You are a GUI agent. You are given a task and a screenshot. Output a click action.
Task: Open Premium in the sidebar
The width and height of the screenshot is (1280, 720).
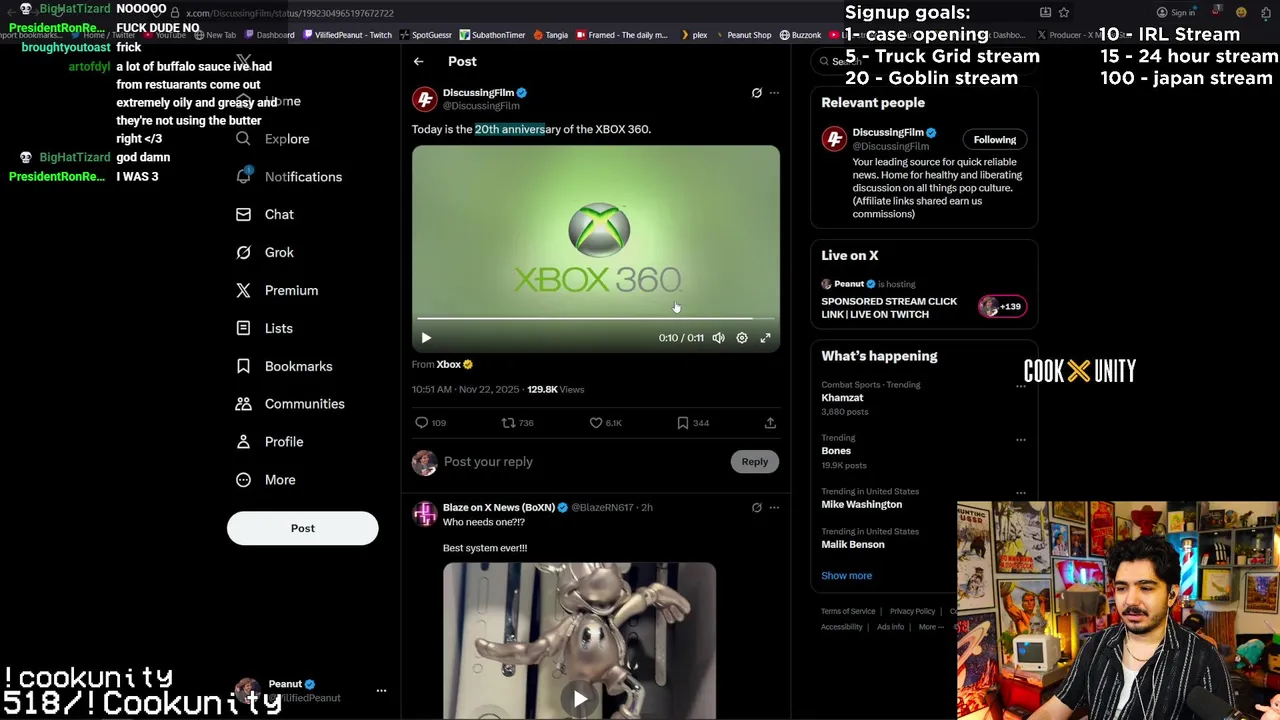pyautogui.click(x=277, y=291)
